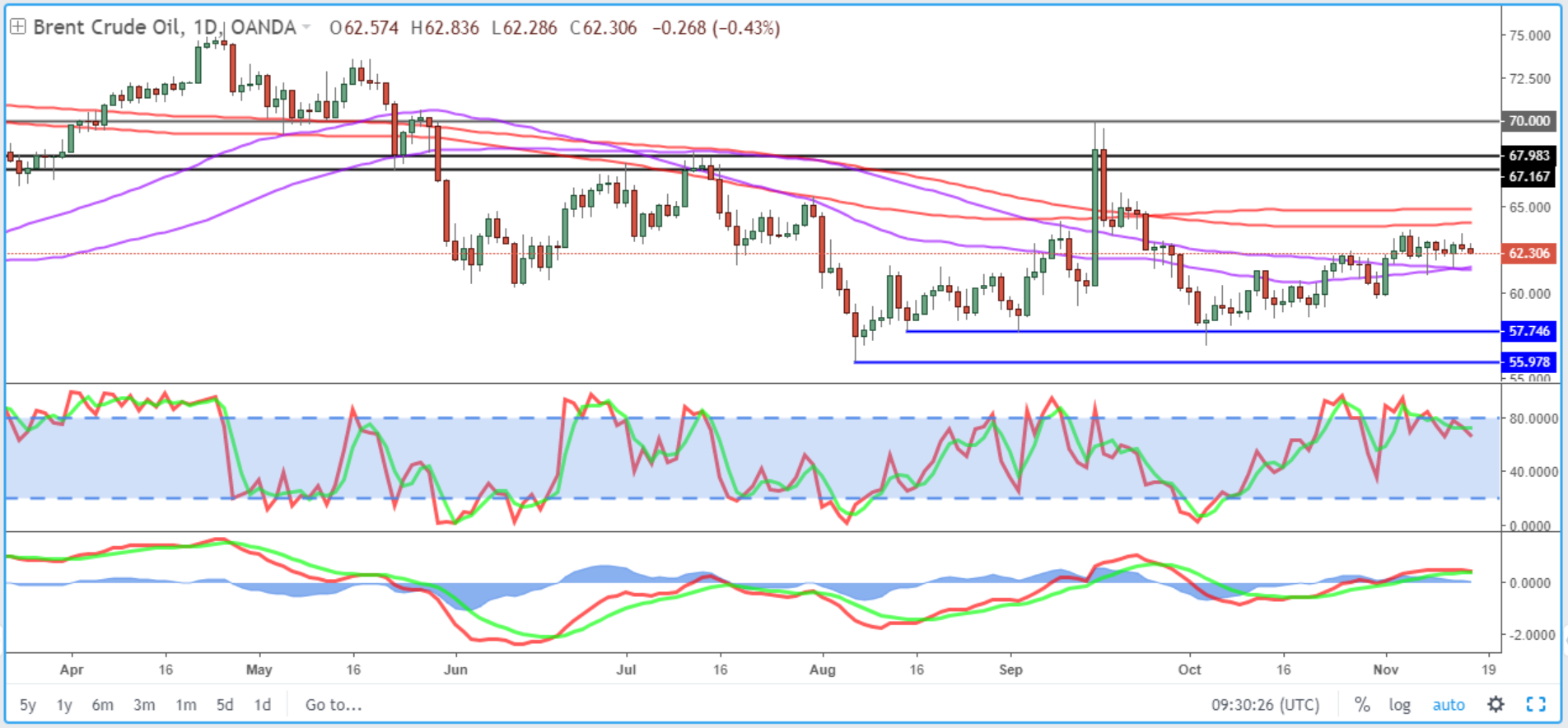Select the 70.000 horizontal line label
Image resolution: width=1568 pixels, height=728 pixels.
coord(1529,121)
